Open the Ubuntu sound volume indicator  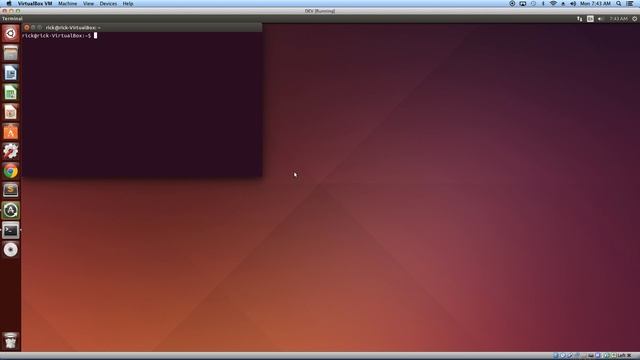pos(600,19)
